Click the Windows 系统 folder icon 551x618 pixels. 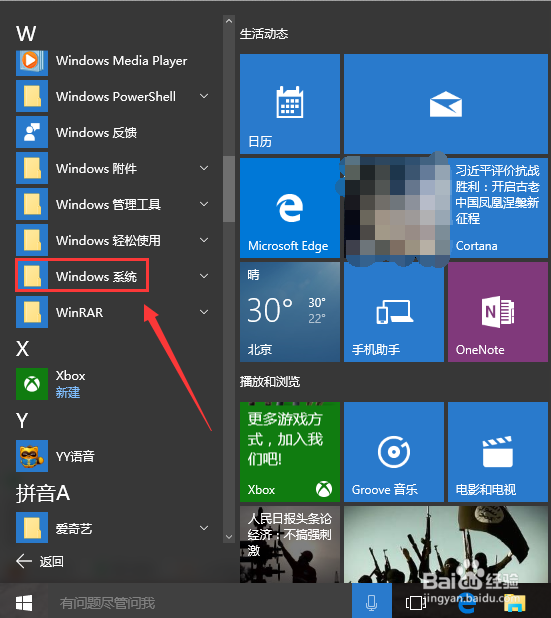pos(32,276)
